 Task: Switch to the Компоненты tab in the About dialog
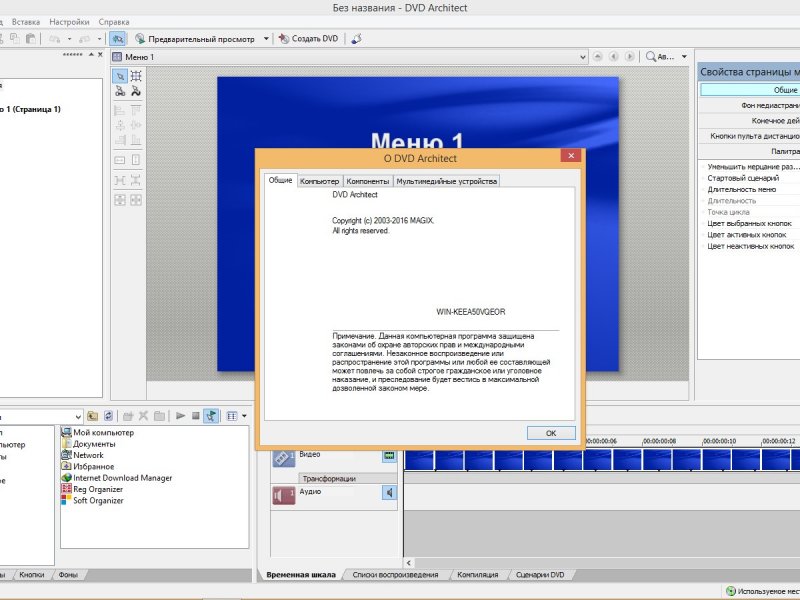[x=368, y=181]
